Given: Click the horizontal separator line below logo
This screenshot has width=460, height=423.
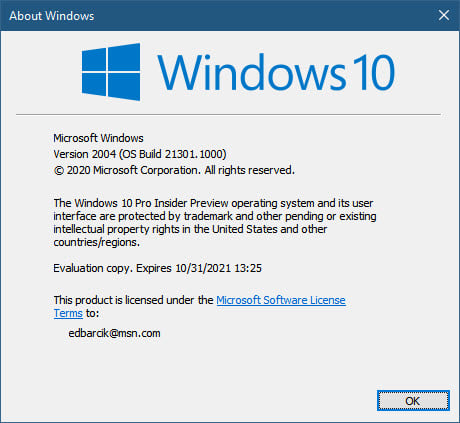Looking at the screenshot, I should (x=228, y=114).
